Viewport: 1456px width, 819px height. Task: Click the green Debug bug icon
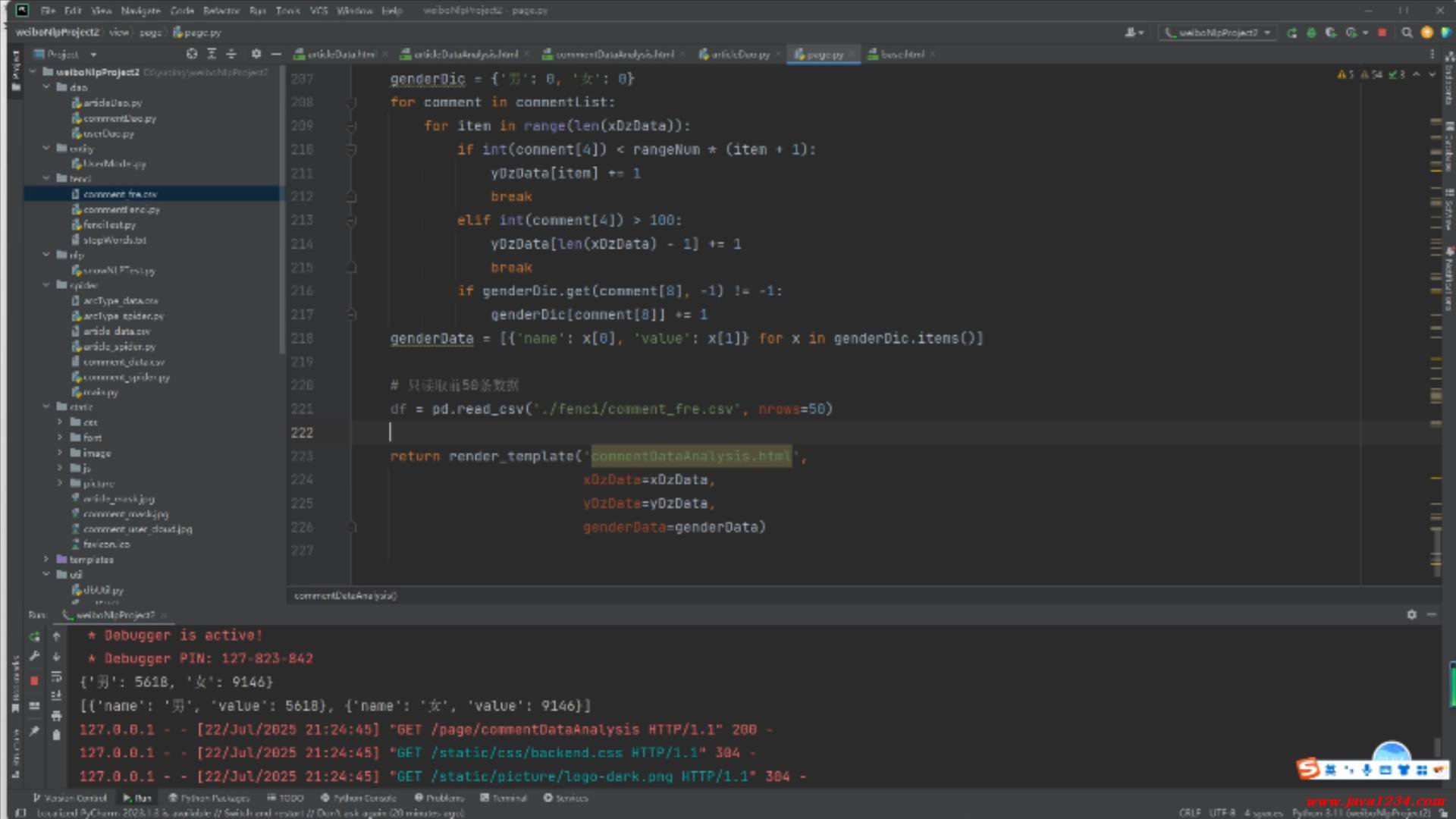click(1311, 33)
